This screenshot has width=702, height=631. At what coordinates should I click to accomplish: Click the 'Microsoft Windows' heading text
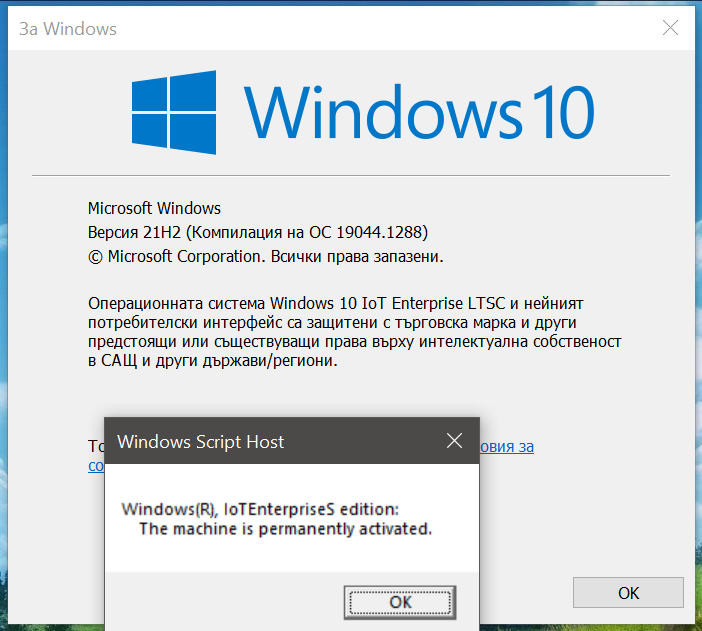tap(154, 208)
